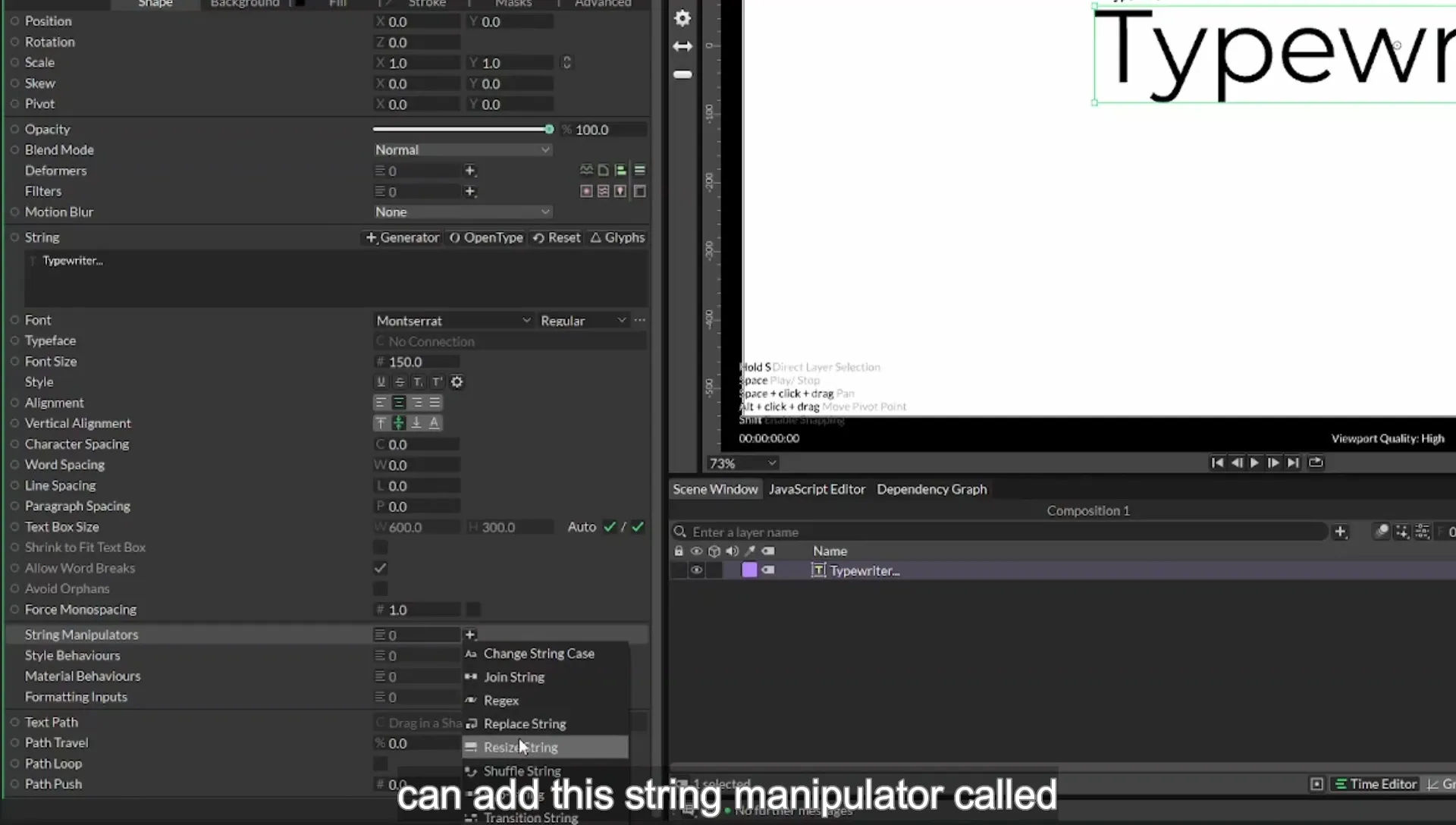Select justify alignment icon
This screenshot has height=825, width=1456.
tap(435, 403)
